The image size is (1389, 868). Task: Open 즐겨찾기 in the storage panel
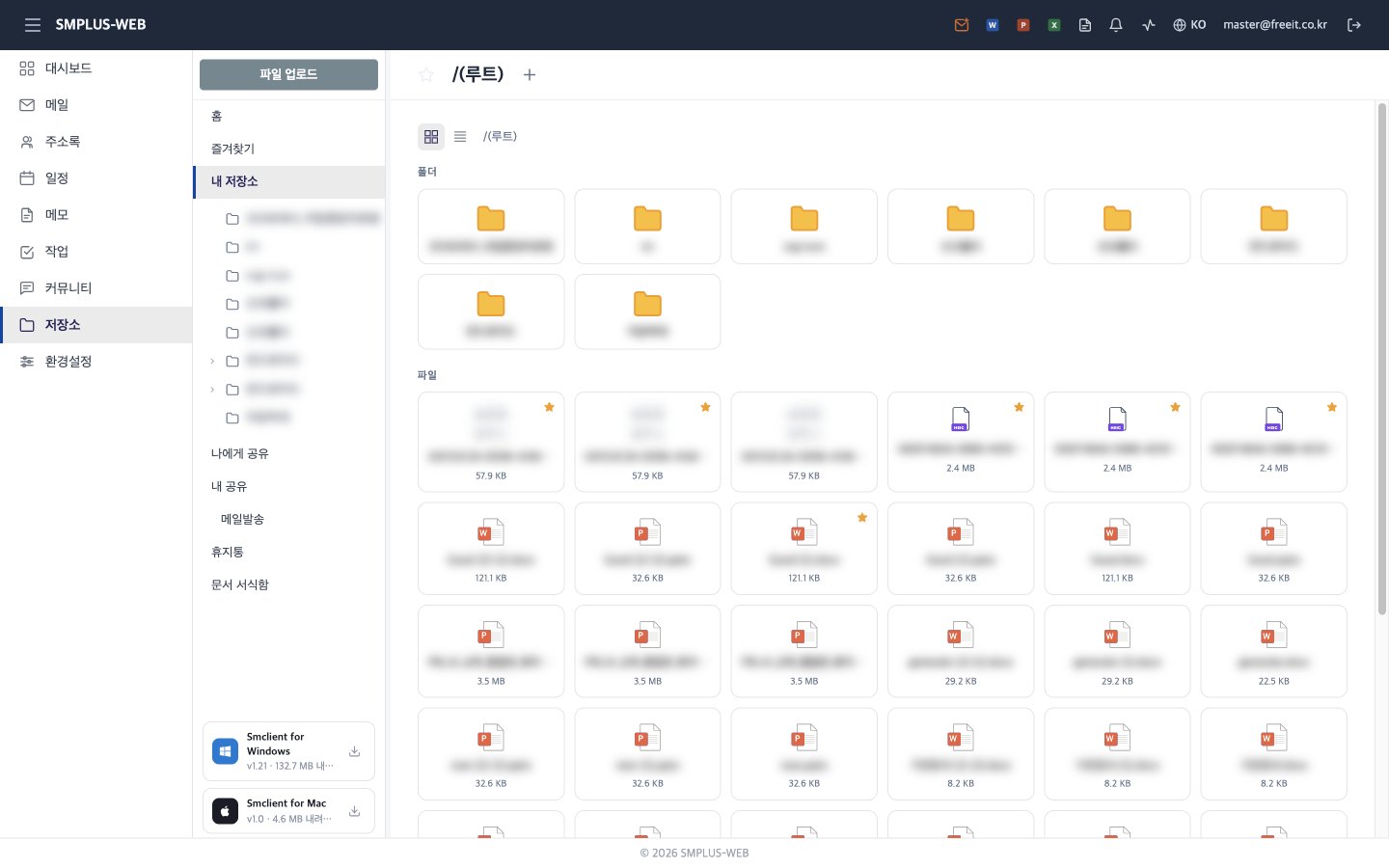pyautogui.click(x=288, y=149)
